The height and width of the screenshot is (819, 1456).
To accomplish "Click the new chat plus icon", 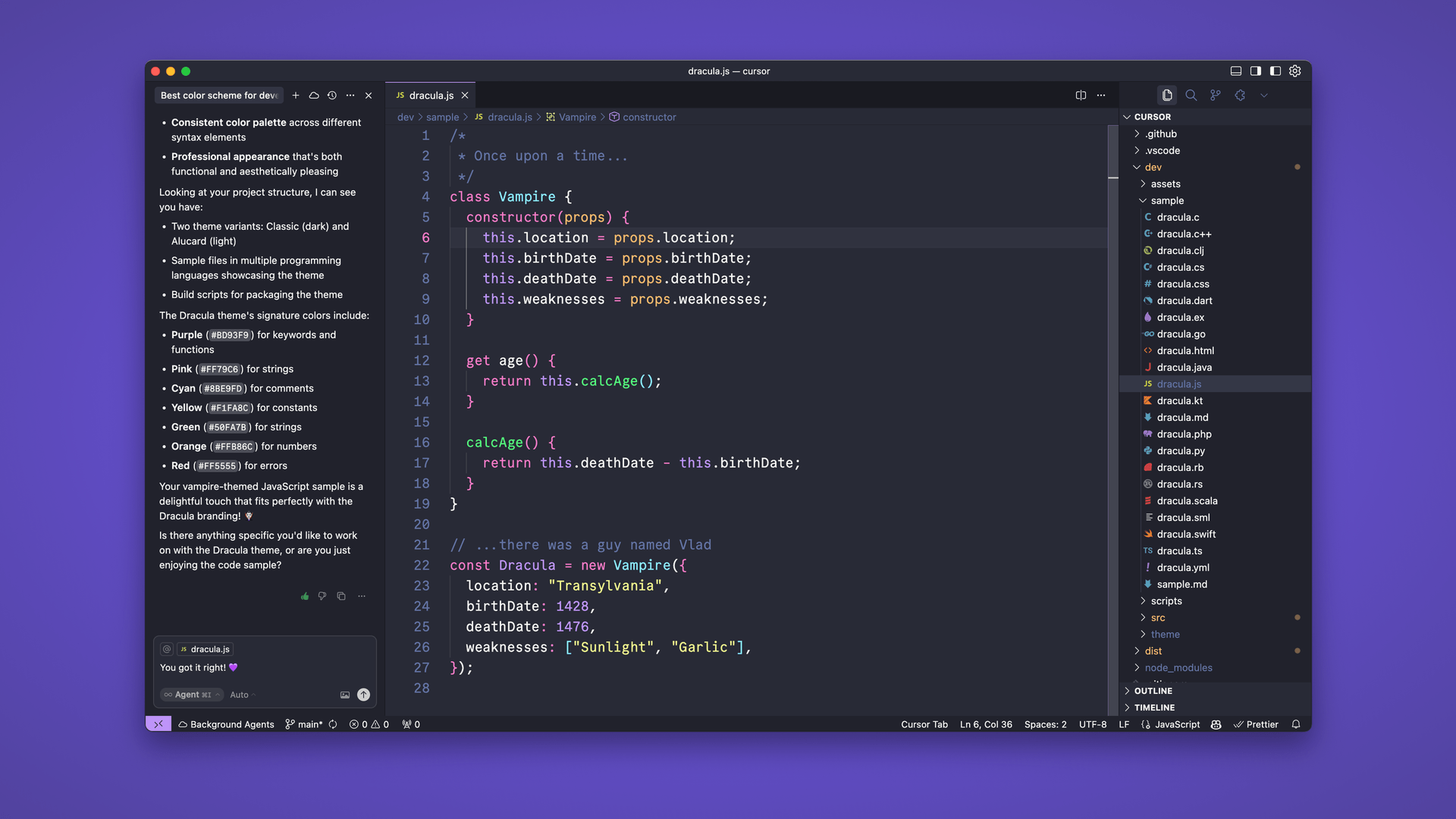I will tap(296, 96).
